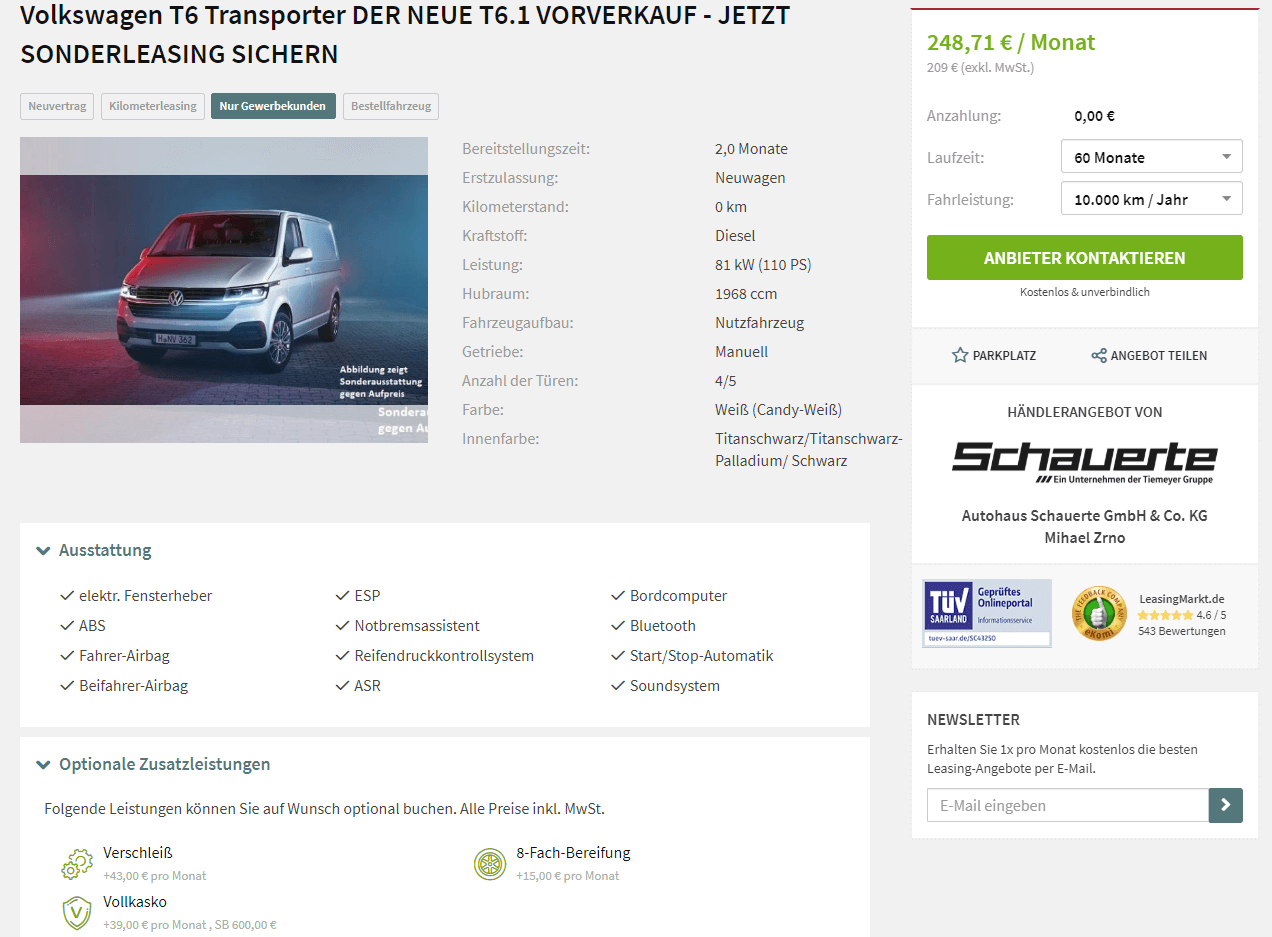Click the Anbieter kontaktieren button
Screen dimensions: 1272x937
pos(1085,258)
